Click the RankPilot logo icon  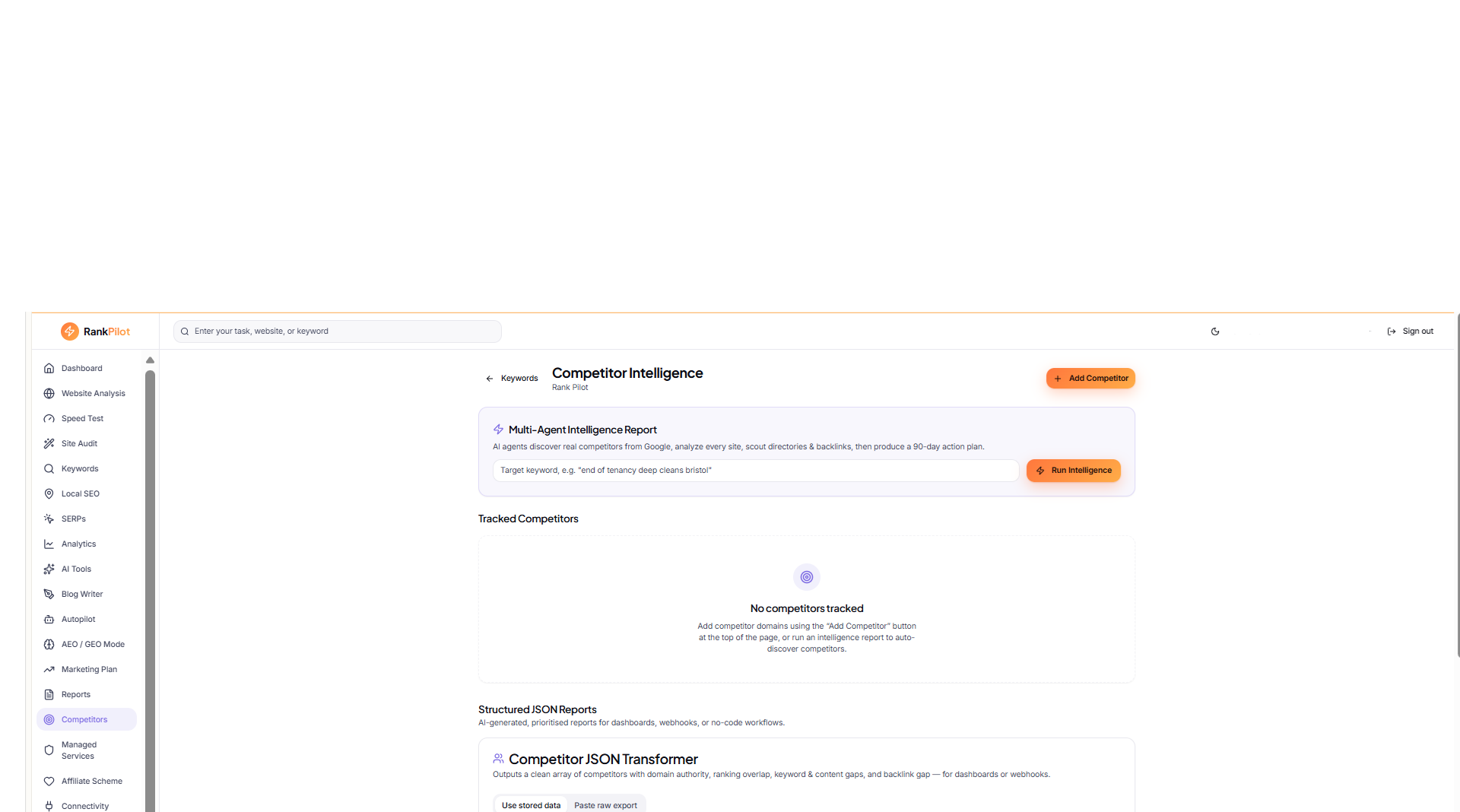click(x=69, y=331)
